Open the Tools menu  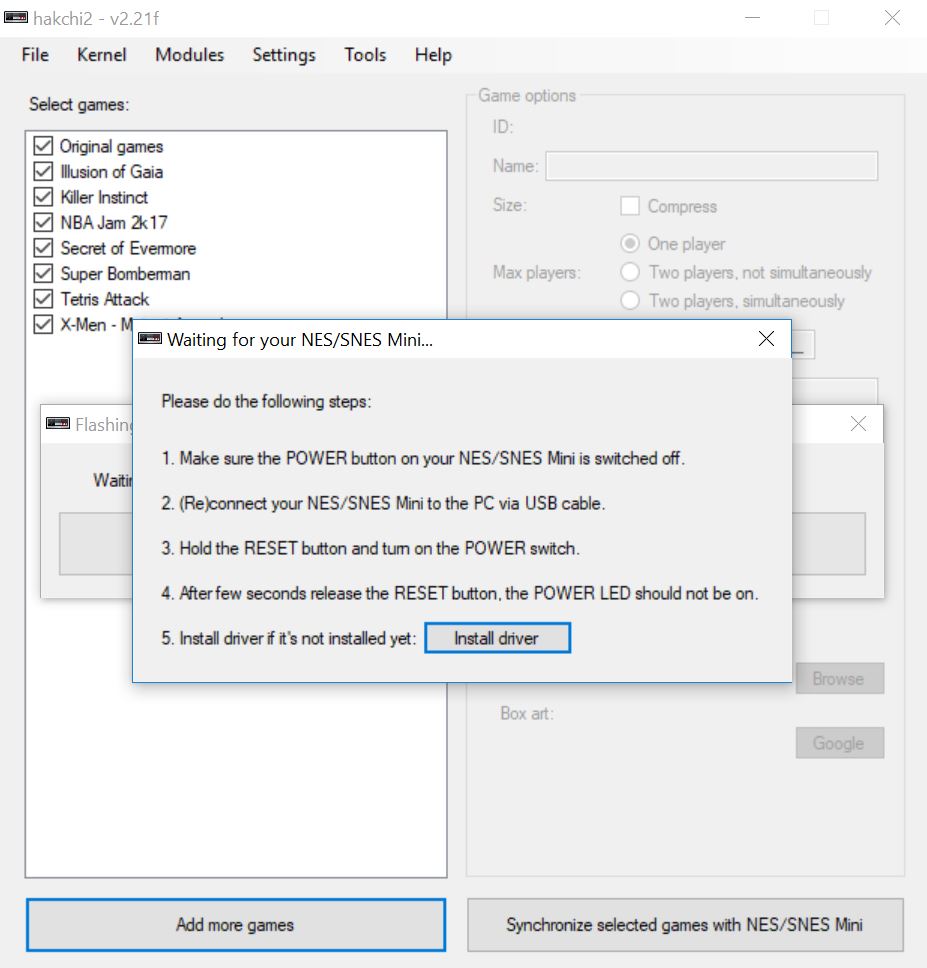point(365,55)
